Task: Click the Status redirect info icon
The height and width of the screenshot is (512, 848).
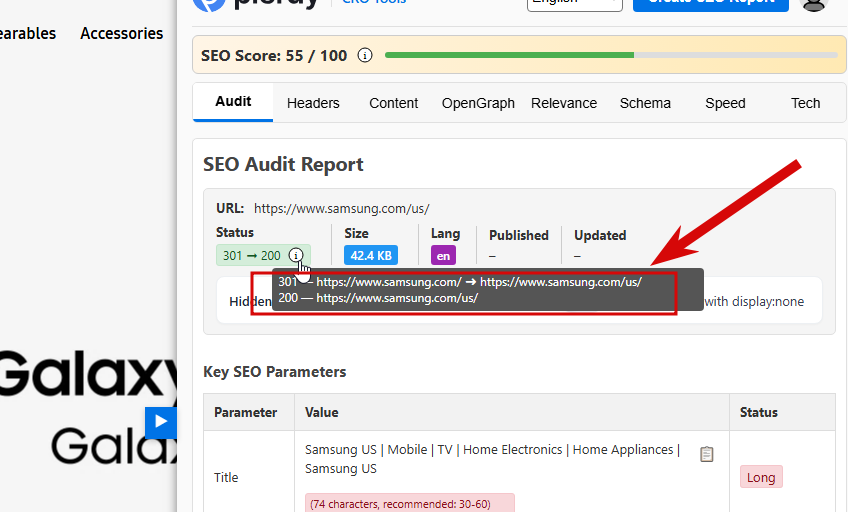Action: point(296,255)
